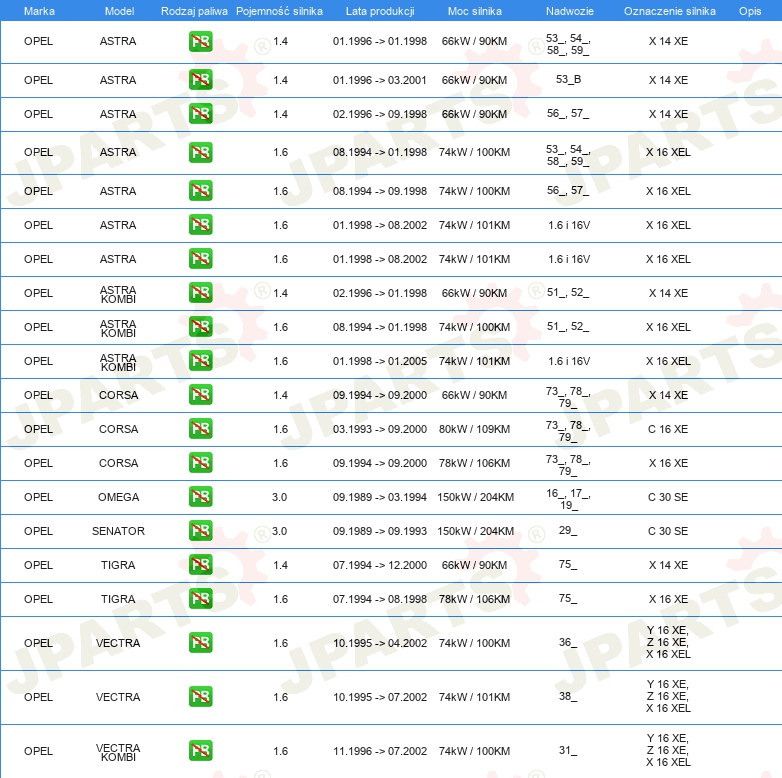
Task: Click the Model column header
Action: [119, 11]
